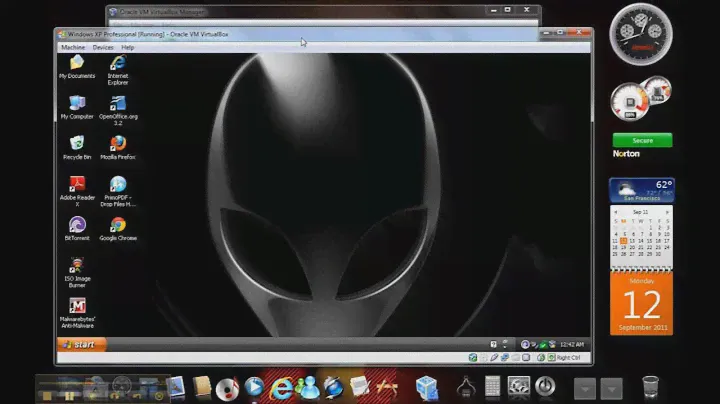Viewport: 720px width, 404px height.
Task: Open the PrimoPDF desktop shortcut
Action: pyautogui.click(x=118, y=185)
